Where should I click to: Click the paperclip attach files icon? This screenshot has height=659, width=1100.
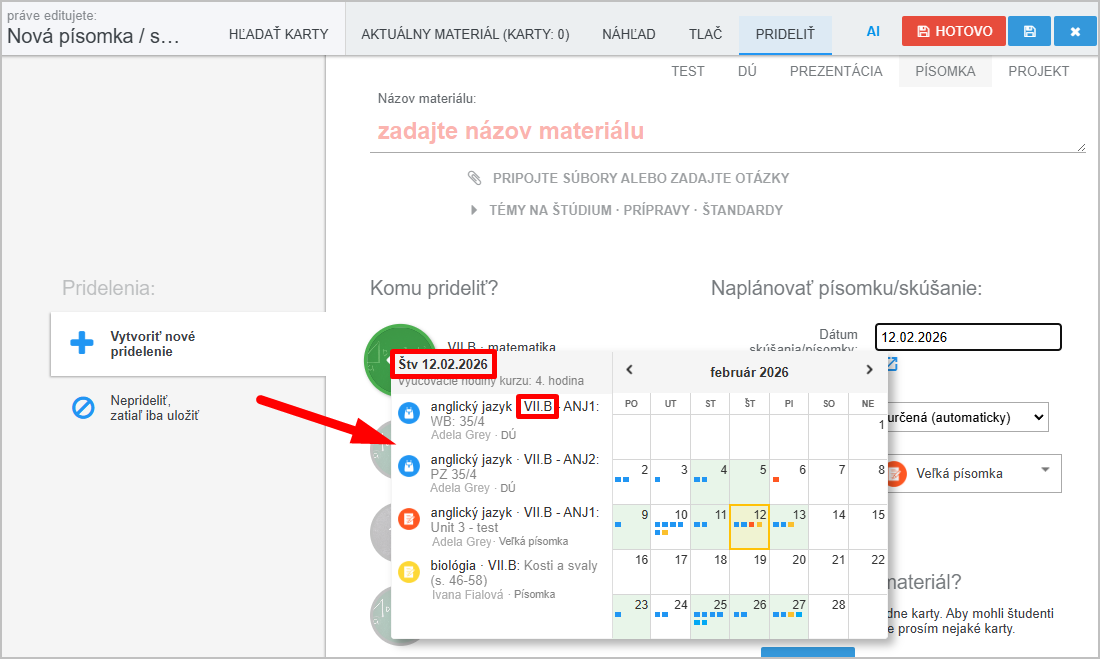[474, 178]
